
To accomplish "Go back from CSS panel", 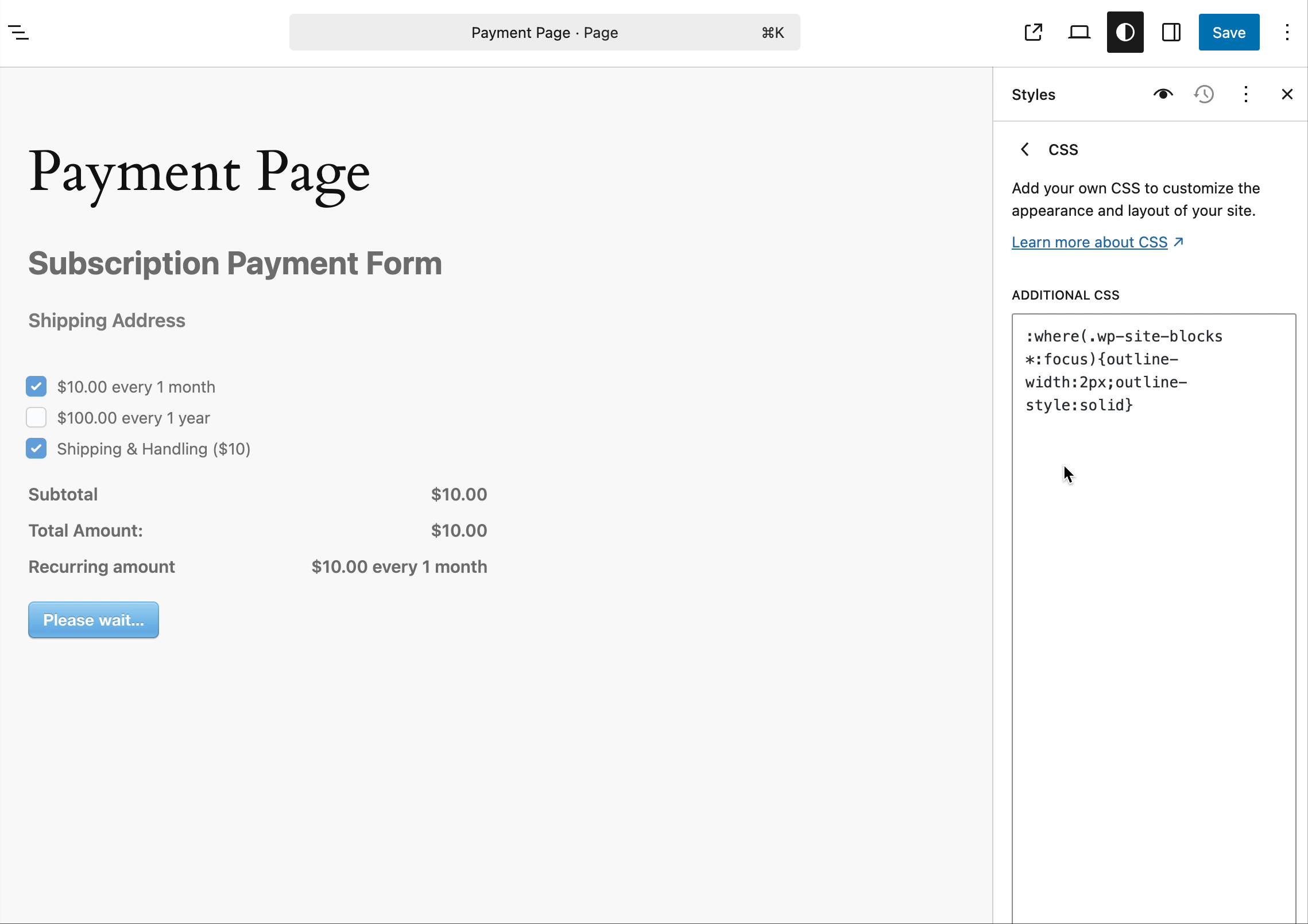I will (x=1025, y=150).
